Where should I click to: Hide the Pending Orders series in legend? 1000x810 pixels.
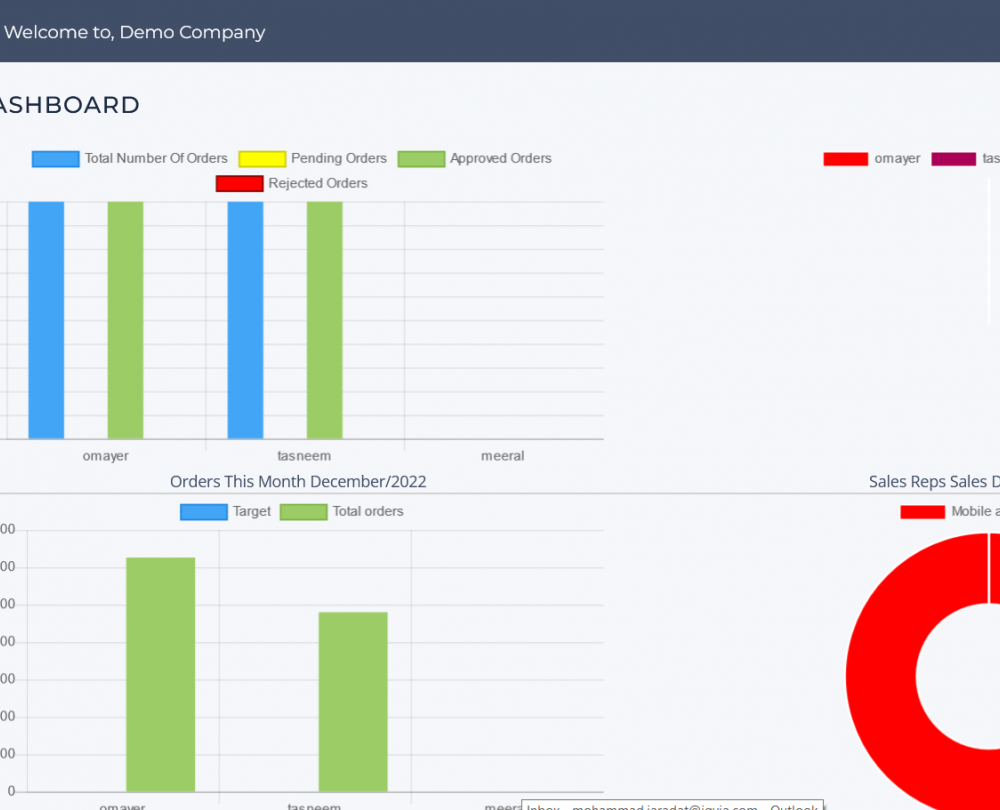(x=326, y=159)
